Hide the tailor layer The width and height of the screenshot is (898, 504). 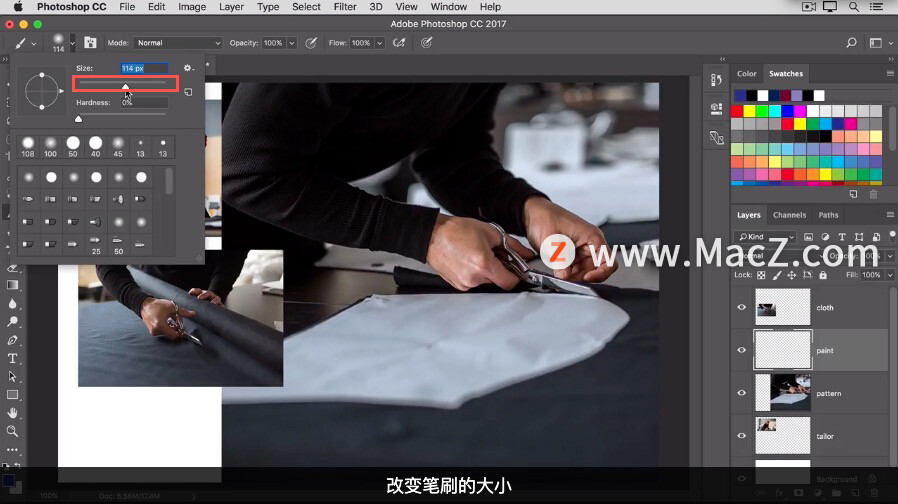[742, 436]
